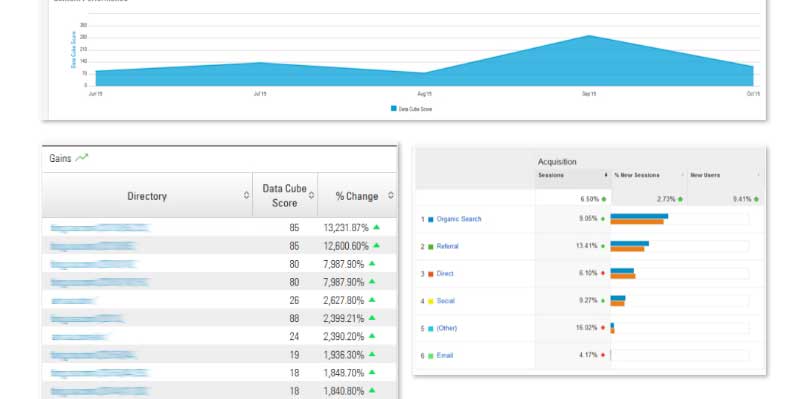Viewport: 800px width, 399px height.
Task: Open blurred directory link in the 2,627.80% row
Action: click(73, 301)
